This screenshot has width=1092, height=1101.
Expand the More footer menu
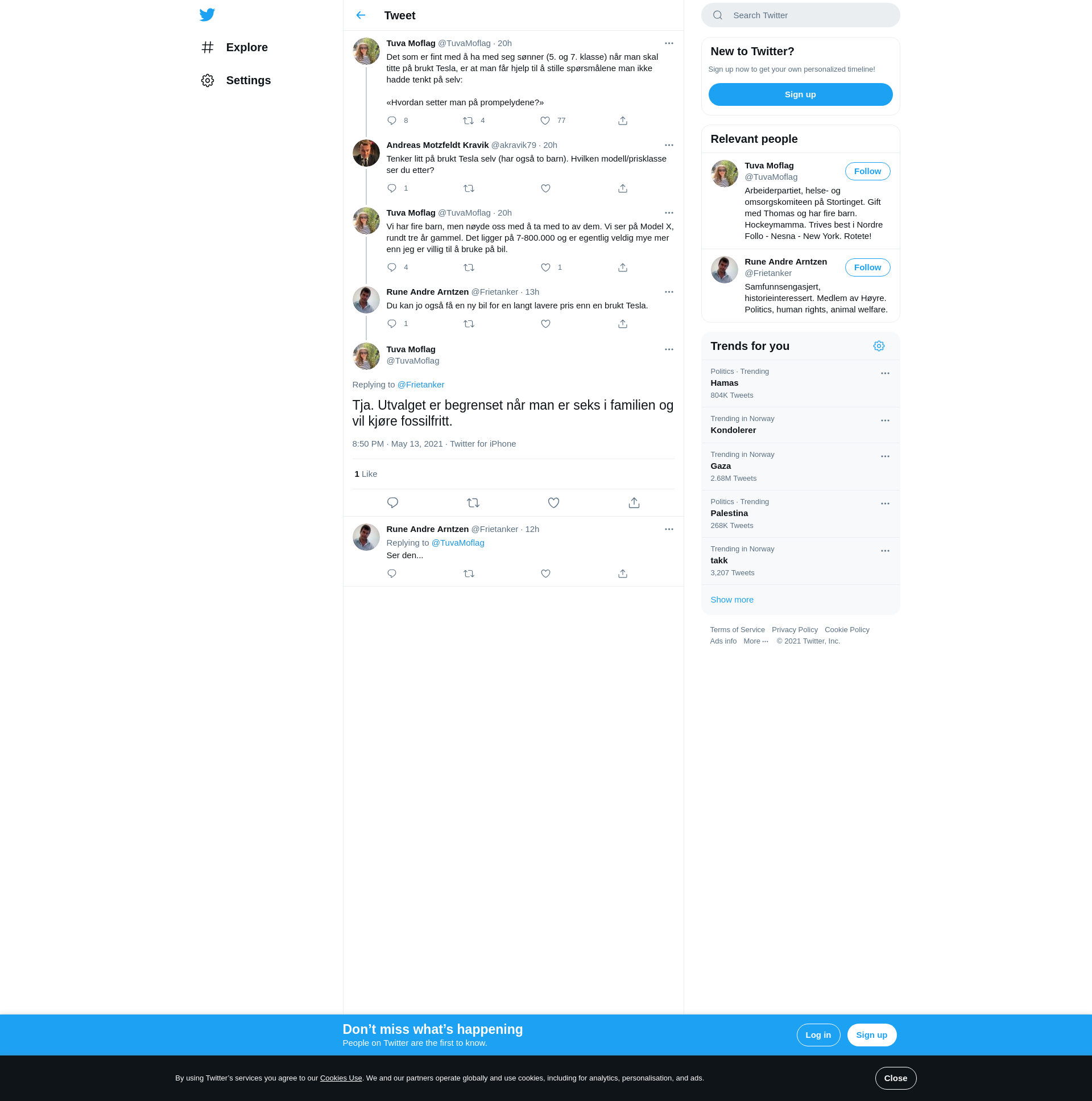(x=755, y=642)
